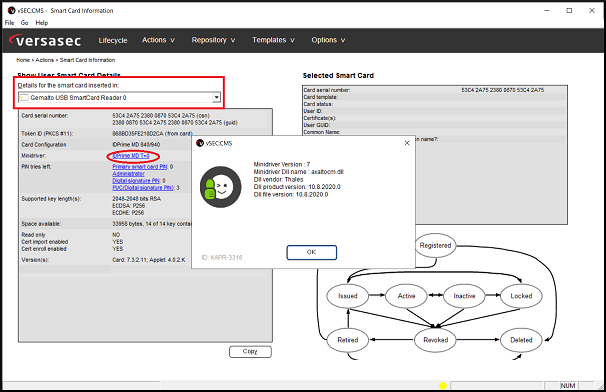The image size is (606, 392).
Task: Maximize the vSEC:CMS window
Action: tap(569, 10)
